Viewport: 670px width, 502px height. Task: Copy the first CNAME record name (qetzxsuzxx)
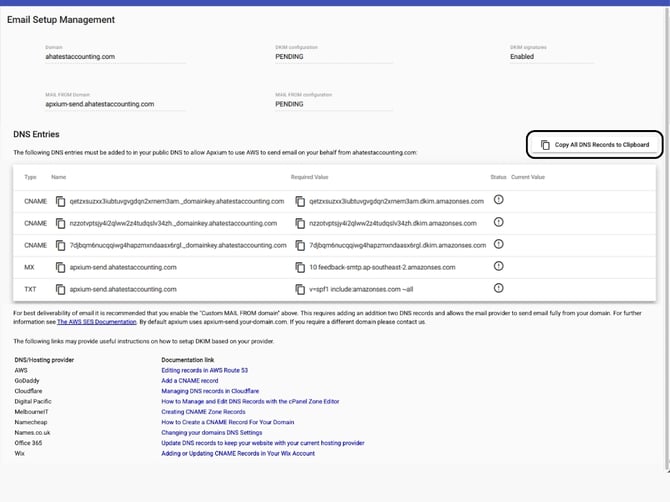61,200
